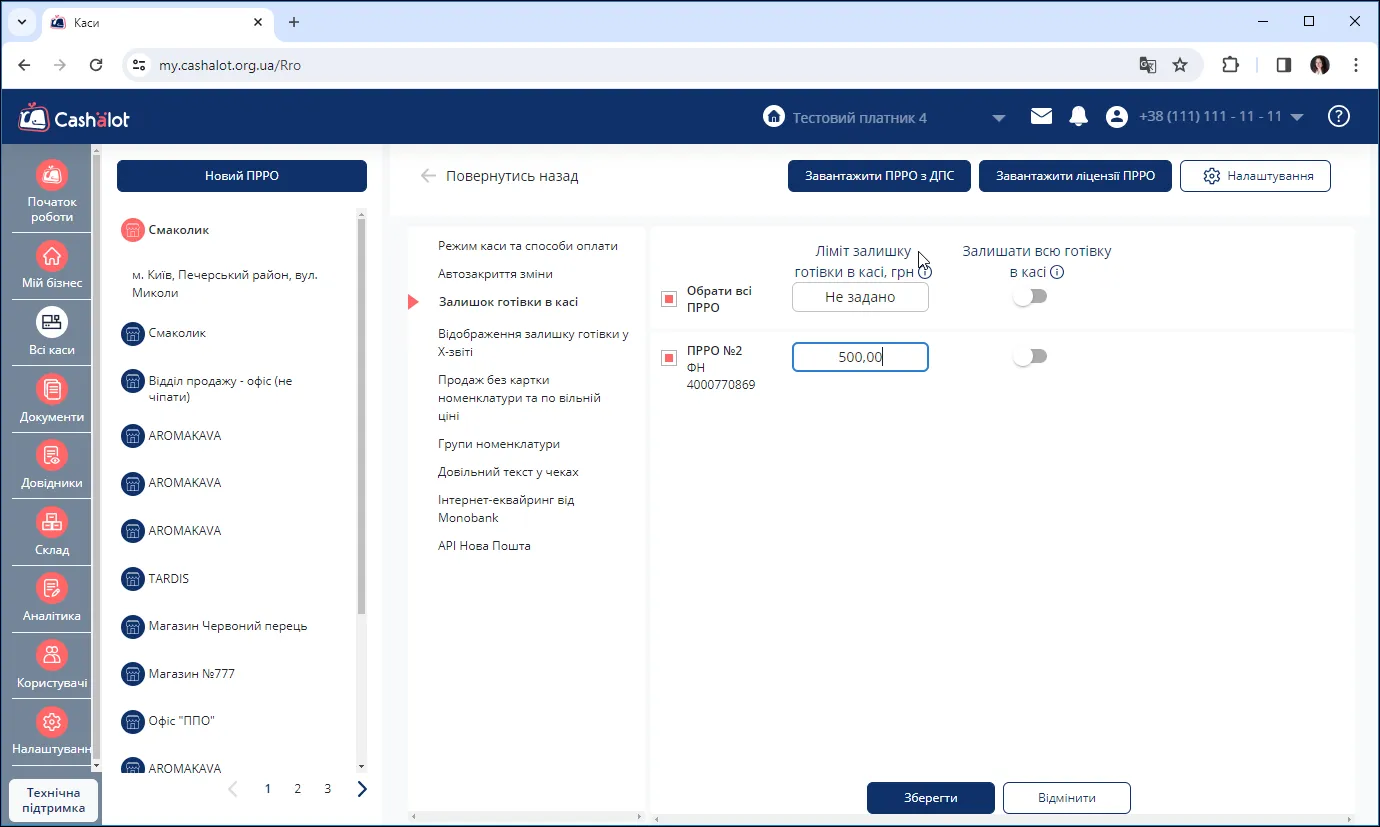Viewport: 1380px width, 827px height.
Task: Click the ПРРО №2 cash limit input field
Action: click(x=860, y=357)
